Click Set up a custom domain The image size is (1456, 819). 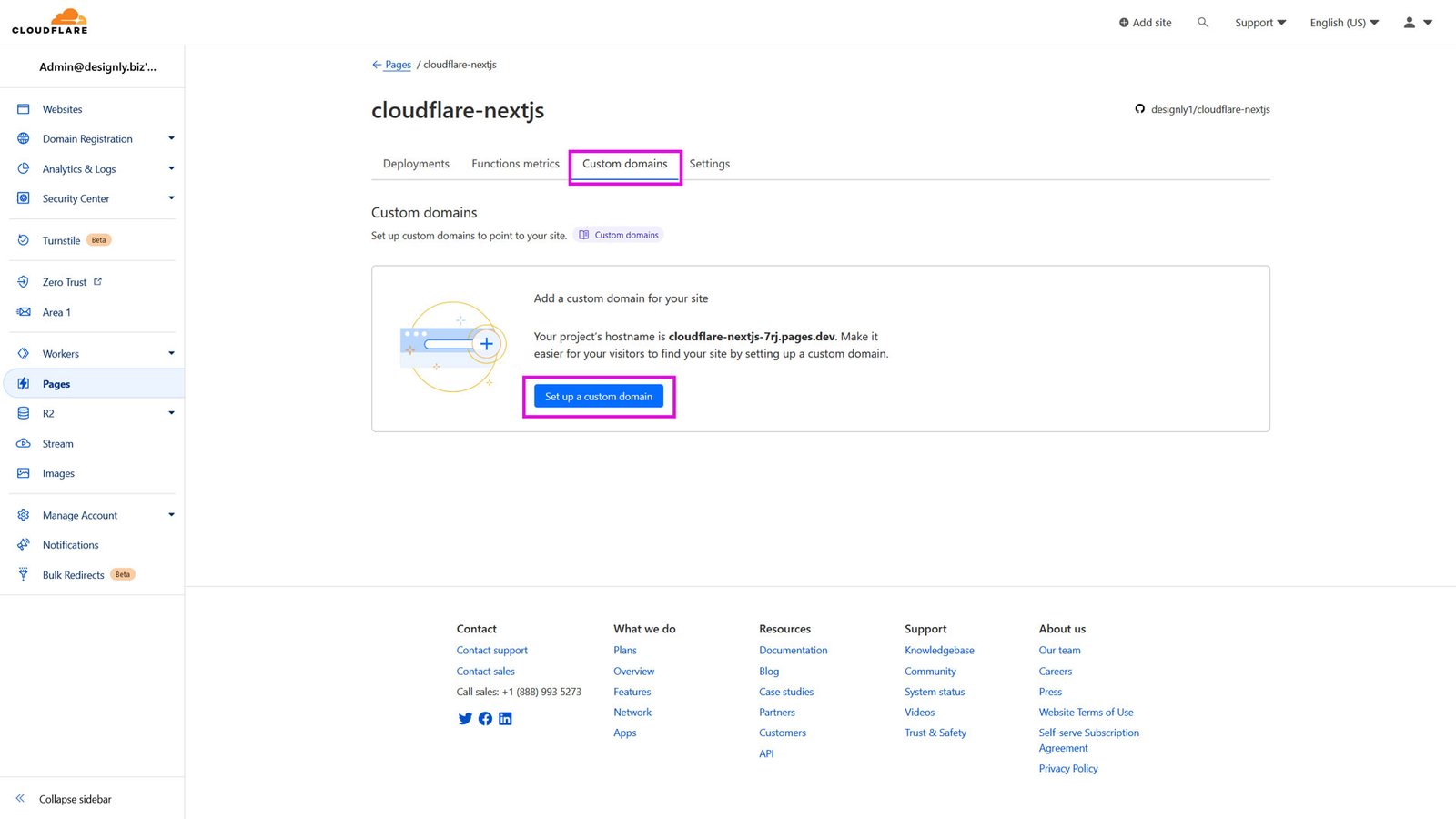tap(599, 396)
